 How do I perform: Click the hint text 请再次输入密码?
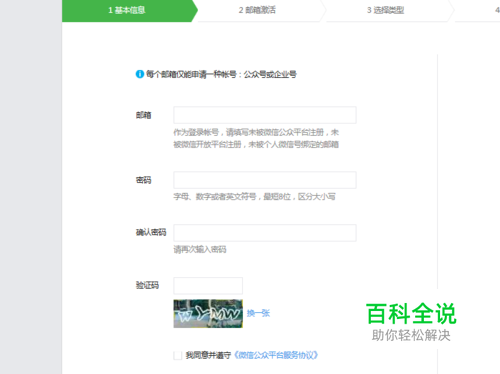pos(200,249)
